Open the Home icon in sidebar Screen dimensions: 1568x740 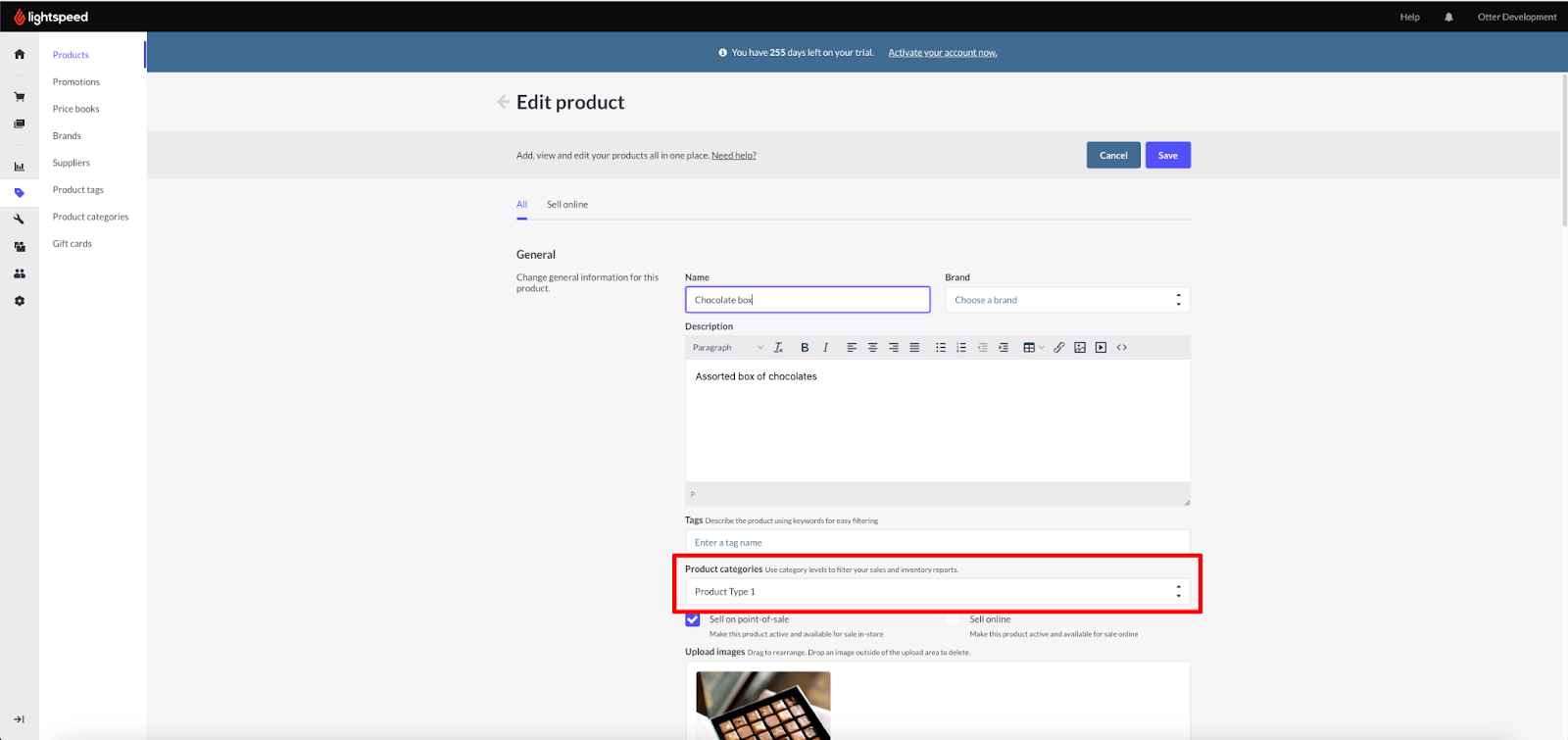tap(20, 55)
